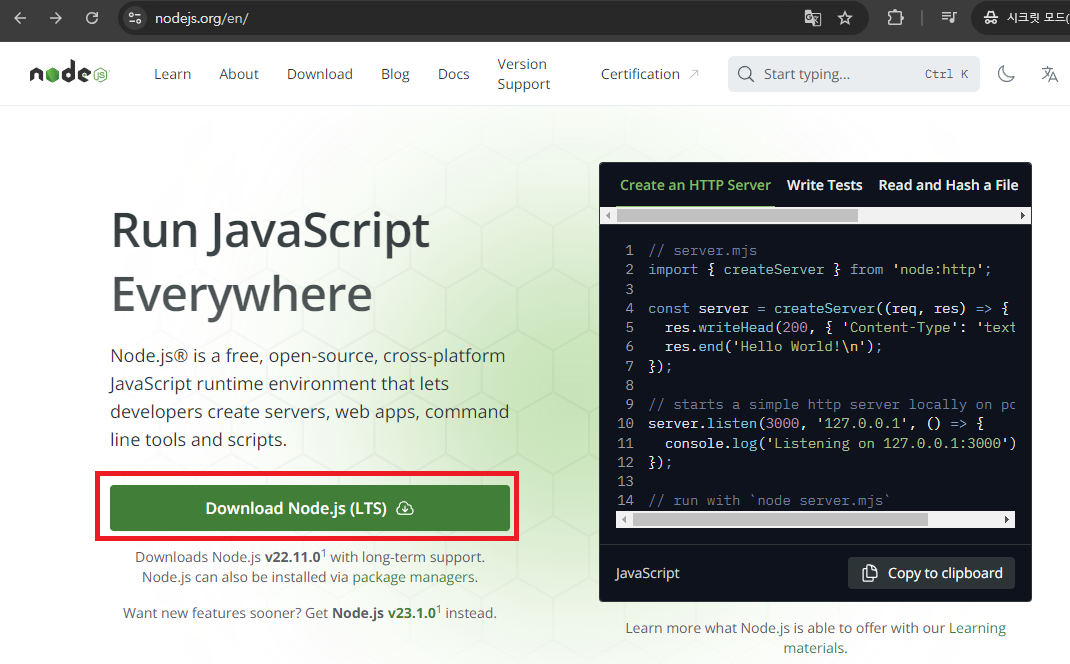
Task: Click the tab strip horizontal scrollbar thumb
Action: (737, 216)
